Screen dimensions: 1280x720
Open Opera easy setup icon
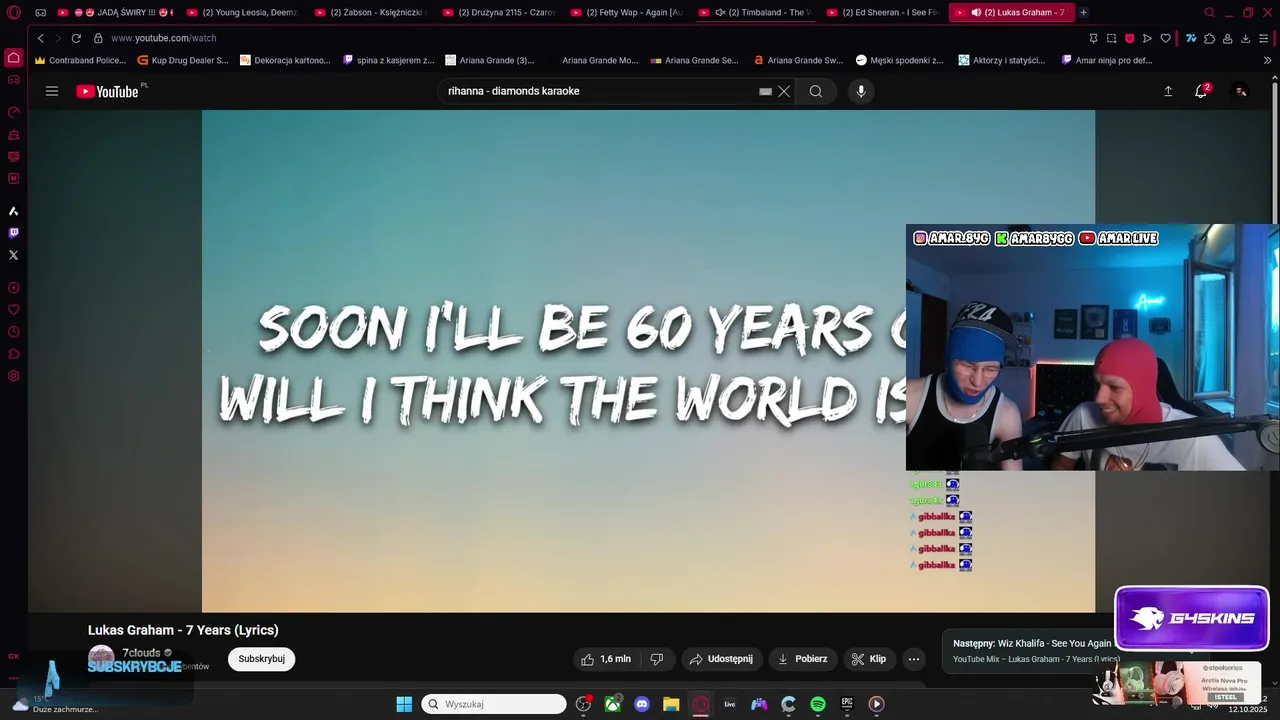(x=1264, y=38)
